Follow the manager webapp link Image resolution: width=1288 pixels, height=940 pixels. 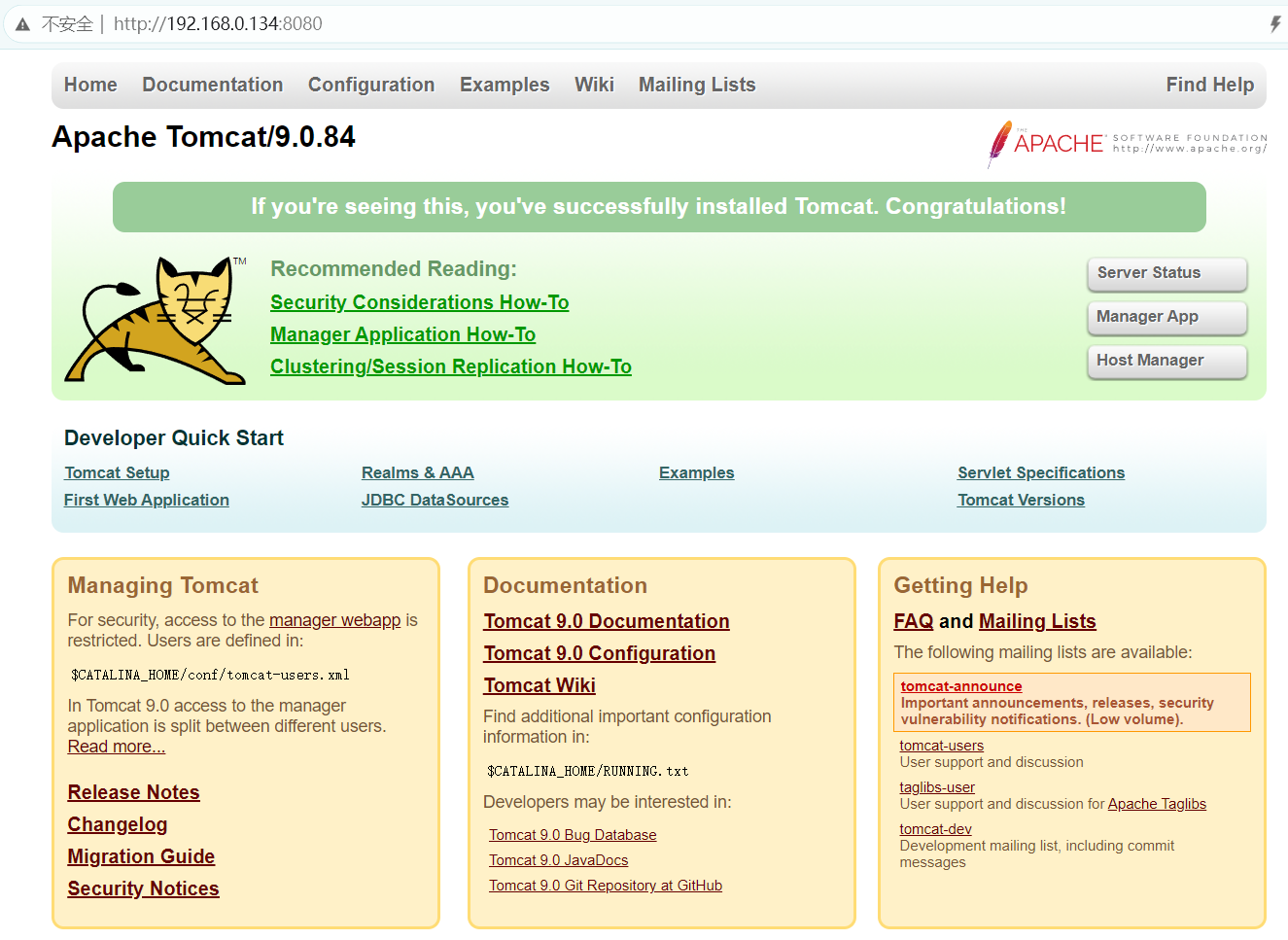(334, 620)
